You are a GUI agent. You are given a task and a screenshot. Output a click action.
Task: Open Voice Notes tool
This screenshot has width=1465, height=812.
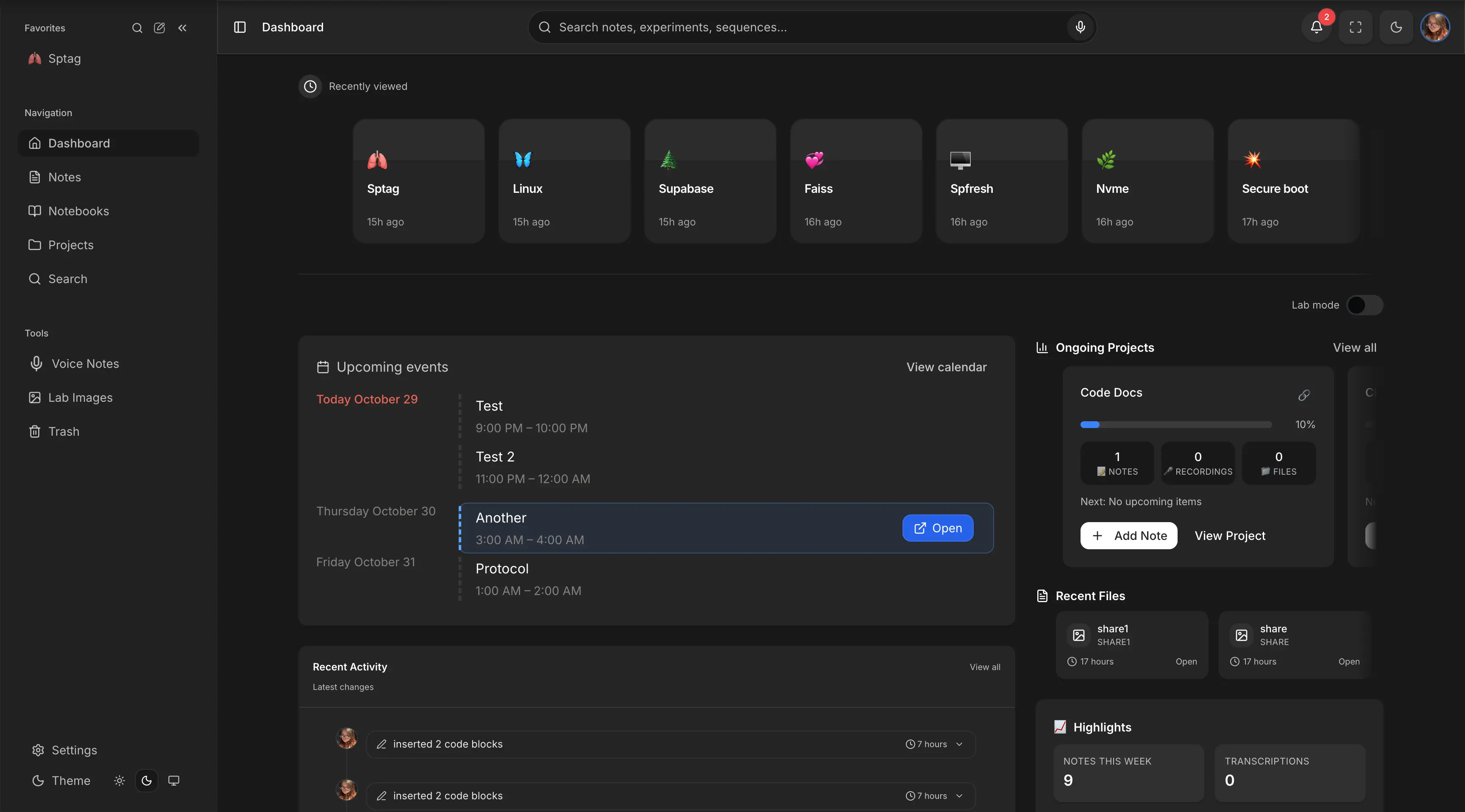click(x=85, y=364)
